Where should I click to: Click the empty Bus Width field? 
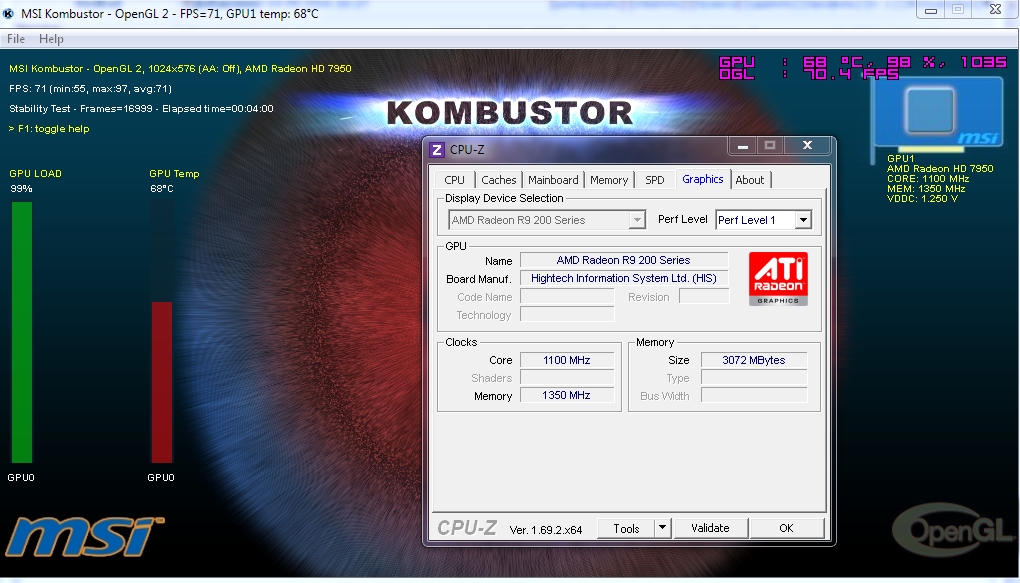(x=753, y=395)
